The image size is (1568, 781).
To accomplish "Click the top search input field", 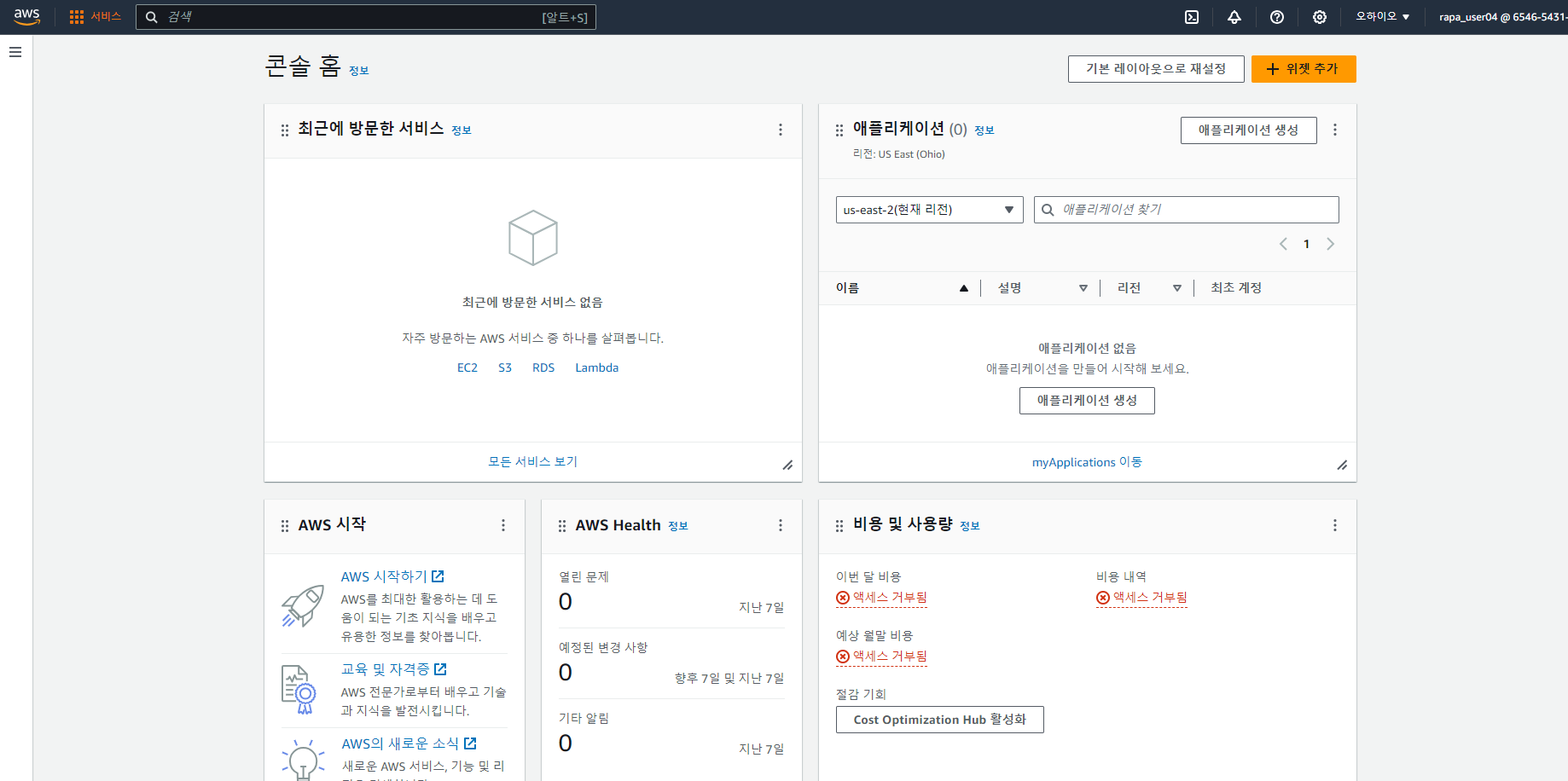I will coord(366,17).
